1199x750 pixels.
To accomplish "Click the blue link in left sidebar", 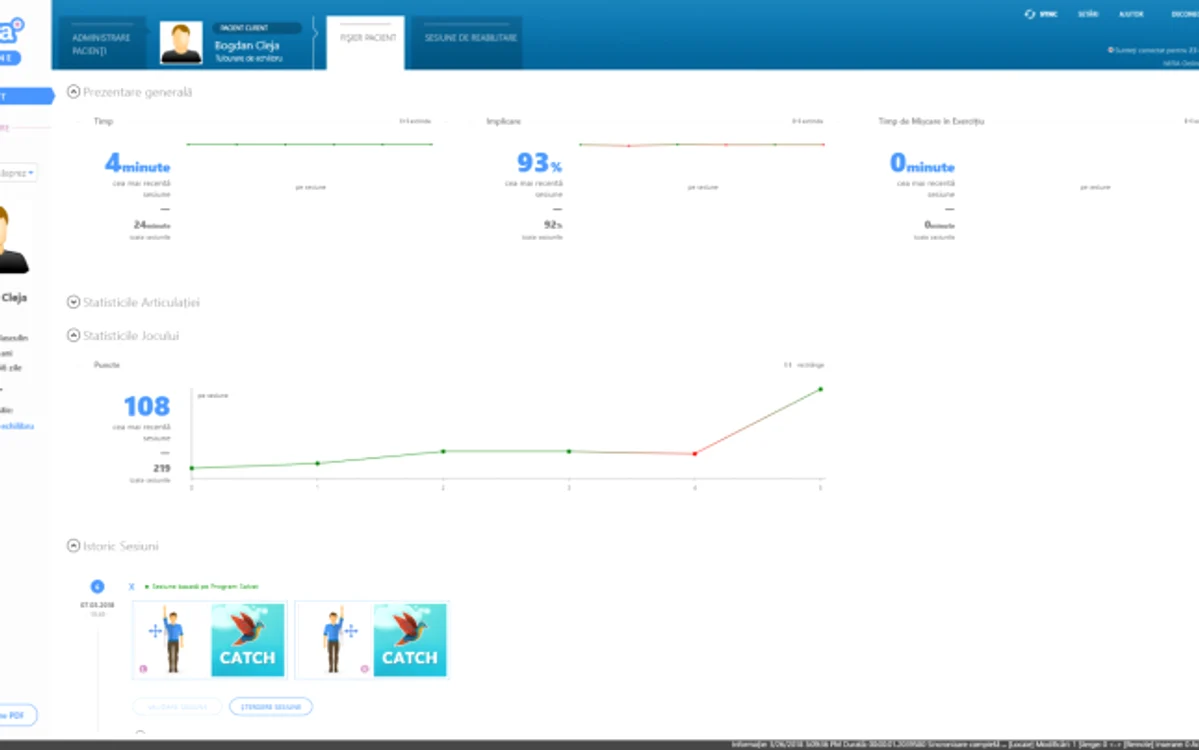I will point(17,426).
